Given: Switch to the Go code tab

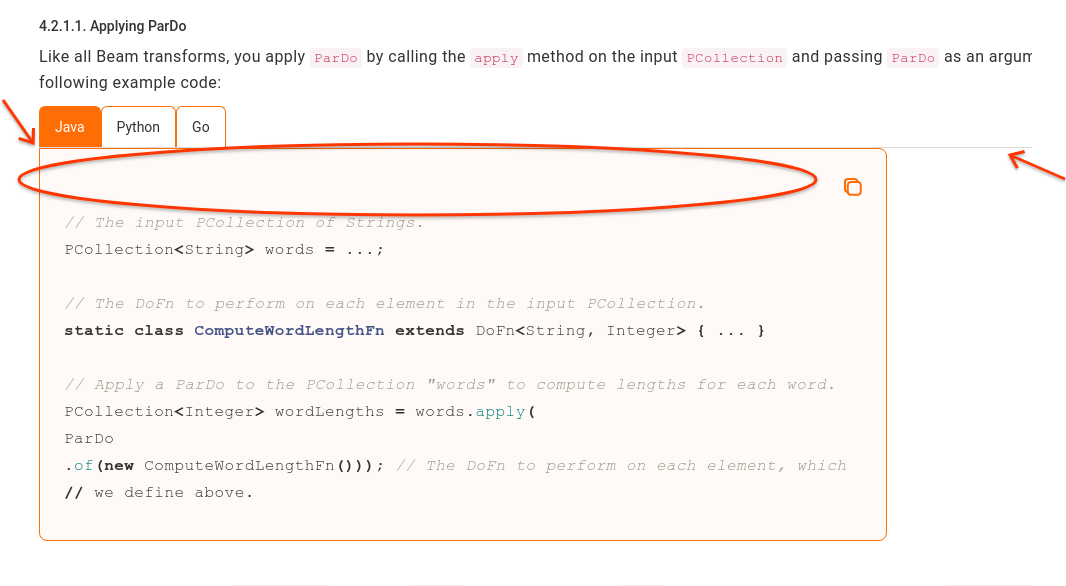Looking at the screenshot, I should (x=201, y=127).
